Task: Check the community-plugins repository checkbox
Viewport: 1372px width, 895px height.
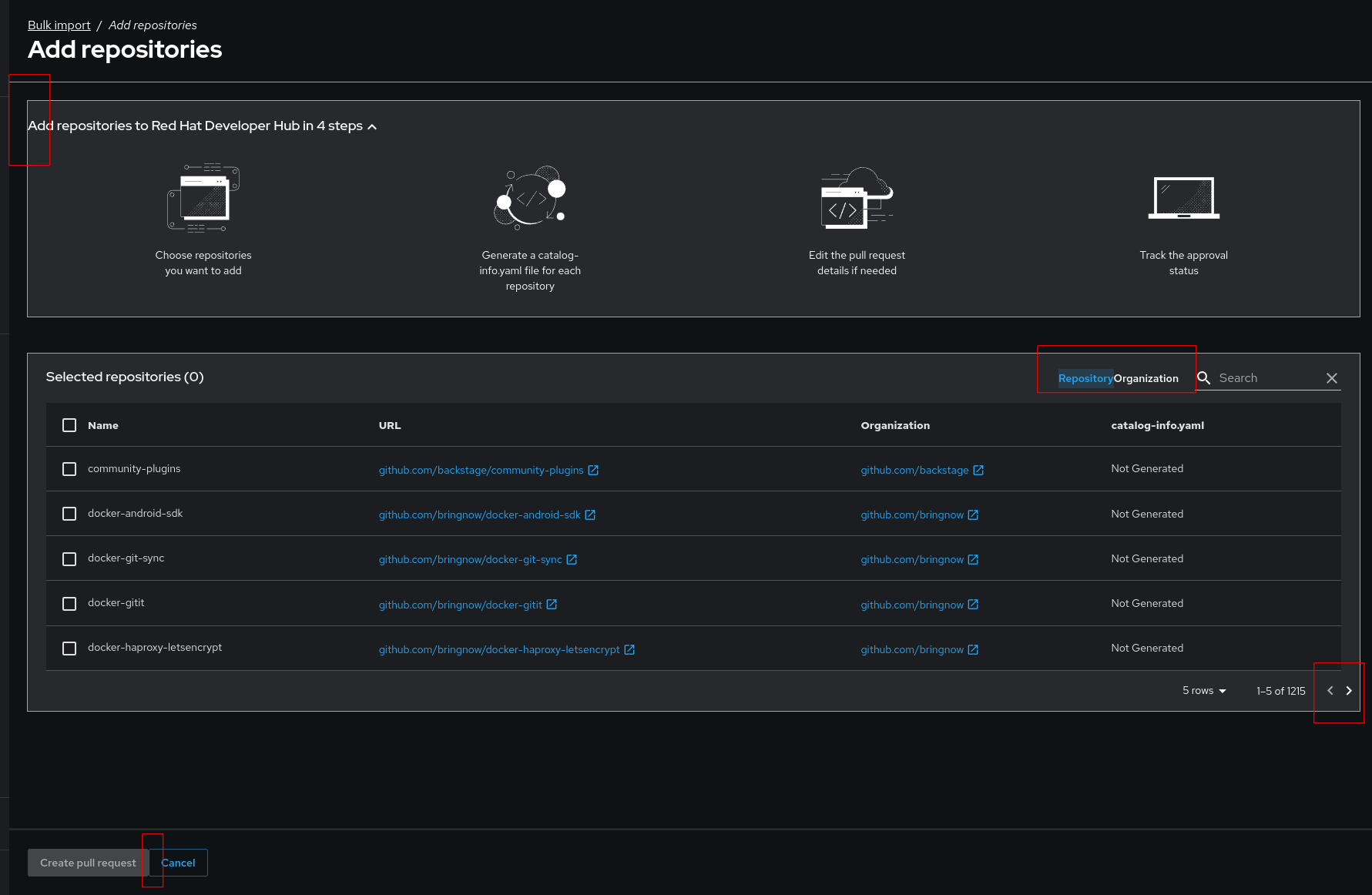Action: click(x=69, y=469)
